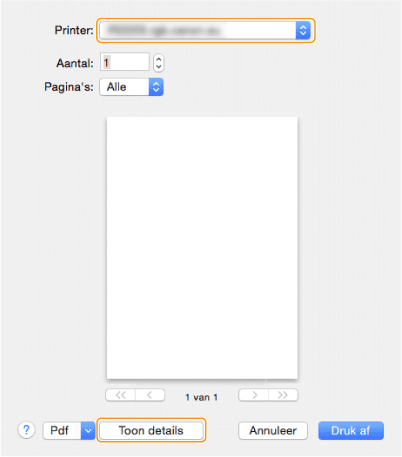Click the Pdf button label
The height and width of the screenshot is (457, 402).
tap(60, 430)
